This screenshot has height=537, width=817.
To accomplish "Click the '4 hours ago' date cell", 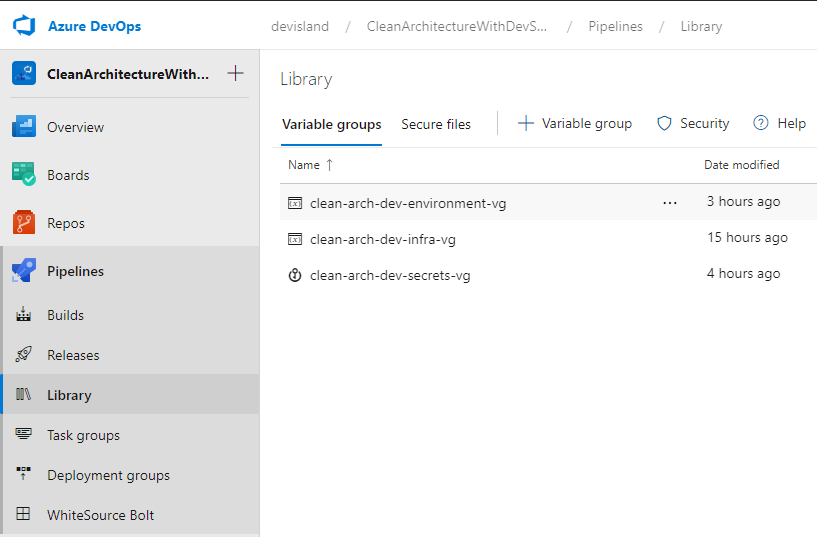I will click(x=744, y=273).
